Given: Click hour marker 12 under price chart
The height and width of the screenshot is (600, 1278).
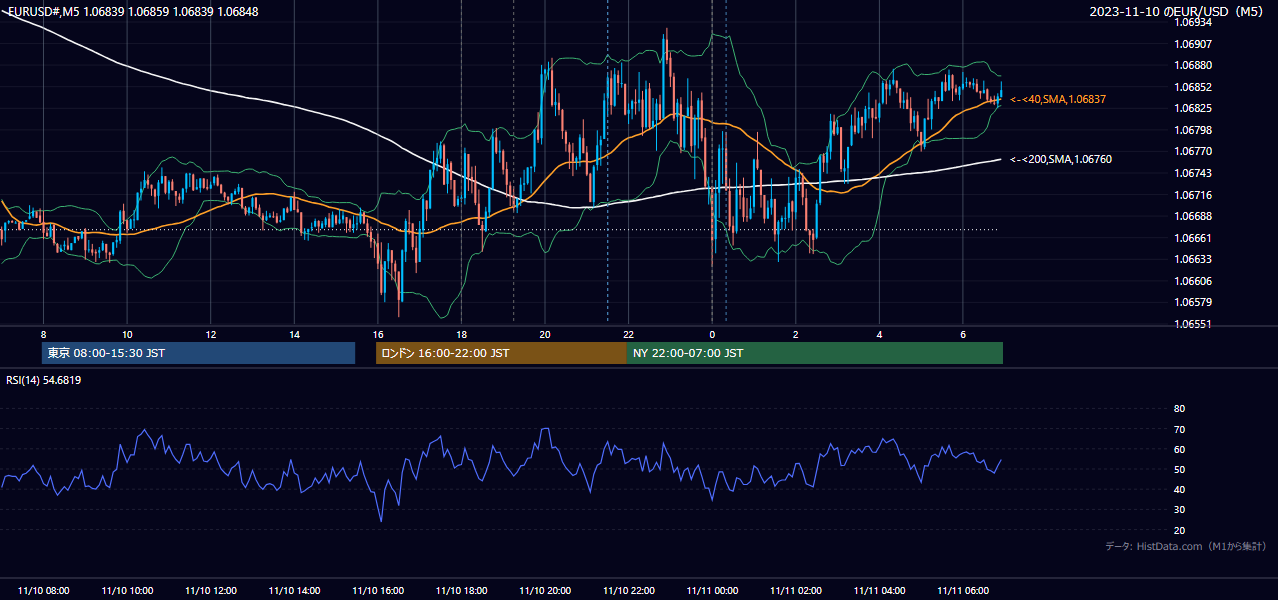Looking at the screenshot, I should coord(210,334).
